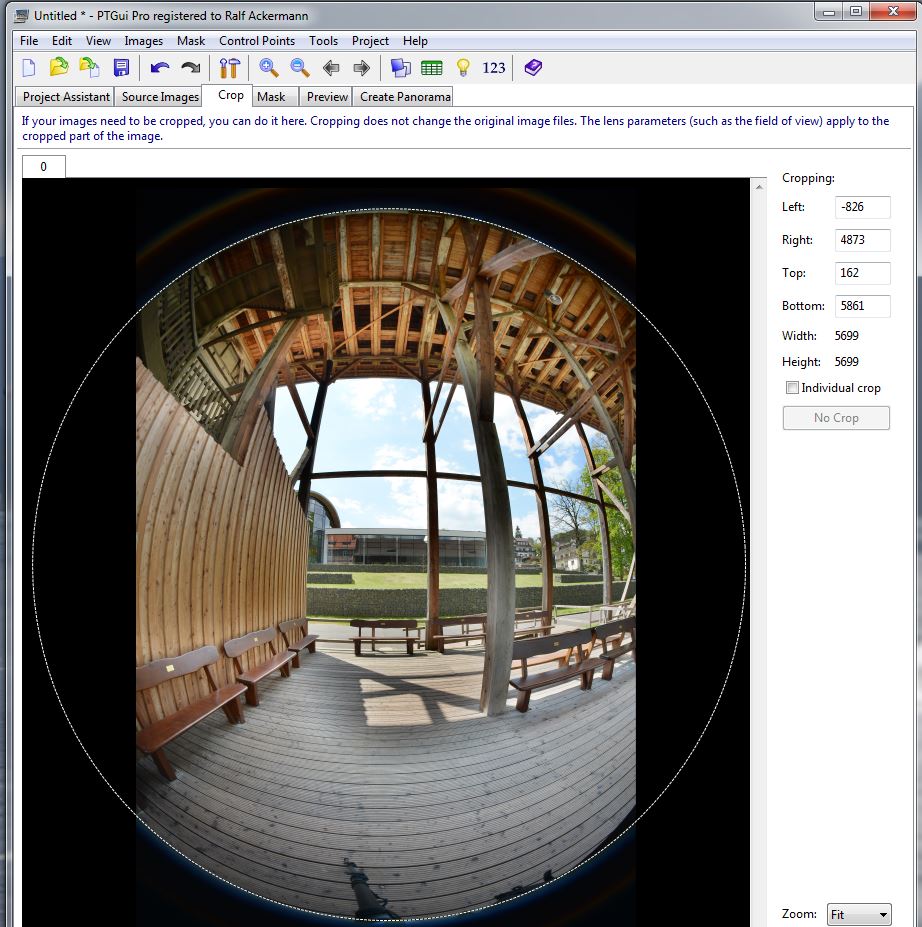Click the New Project icon
The image size is (922, 927).
point(29,68)
